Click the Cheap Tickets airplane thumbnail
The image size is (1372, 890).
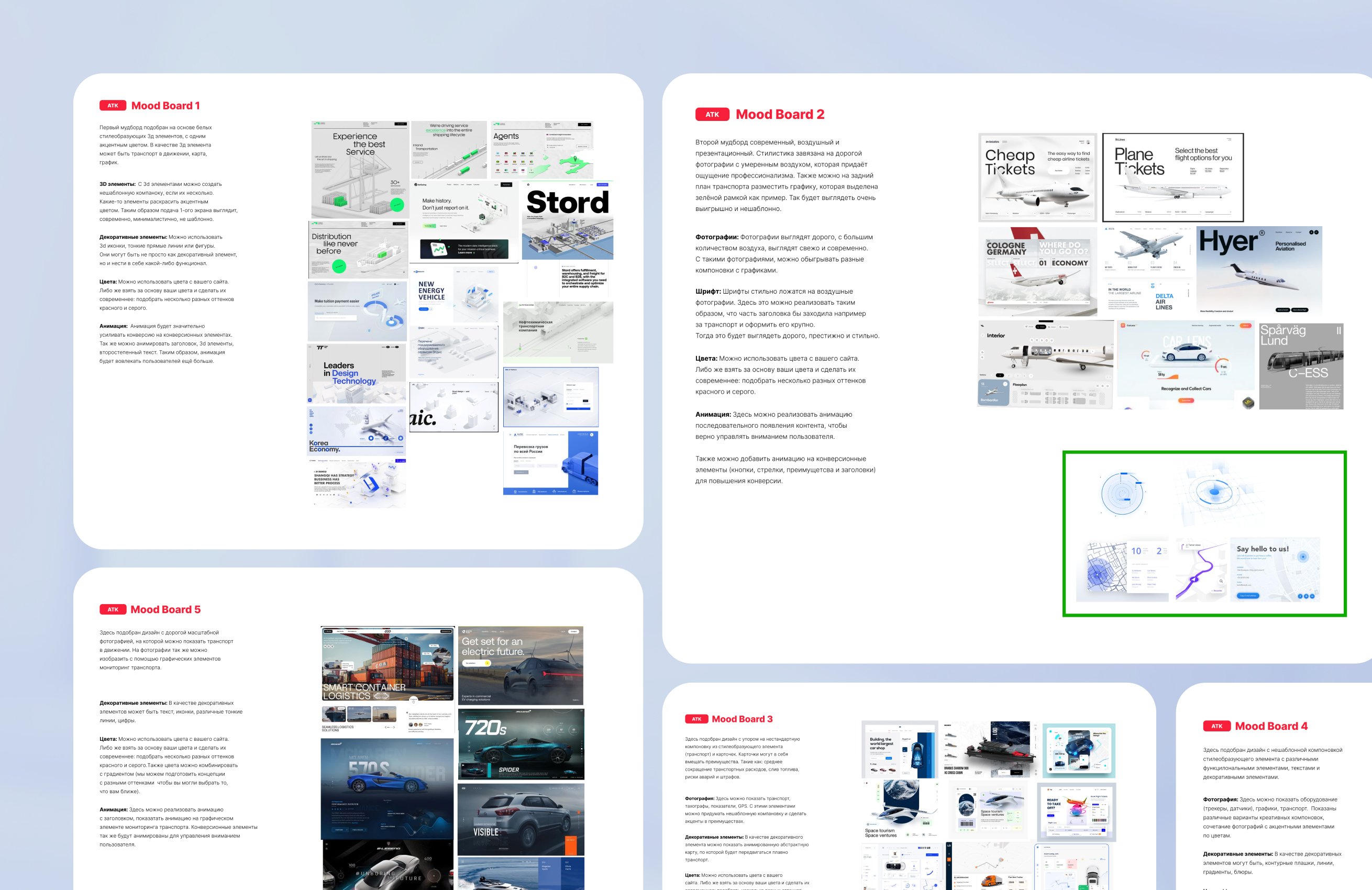[1037, 177]
